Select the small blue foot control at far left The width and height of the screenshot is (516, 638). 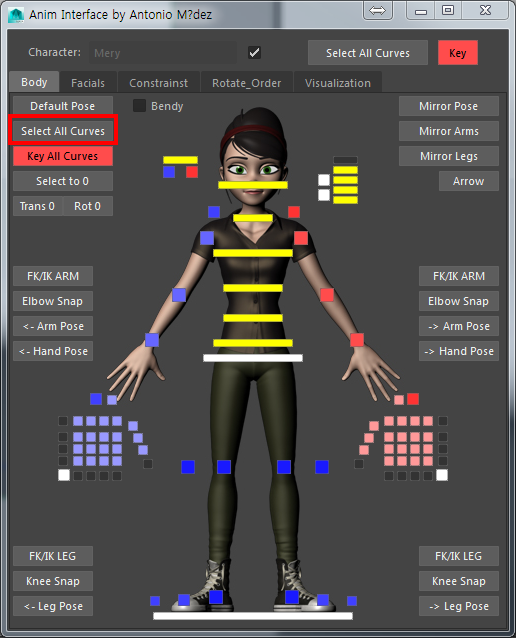pos(155,601)
